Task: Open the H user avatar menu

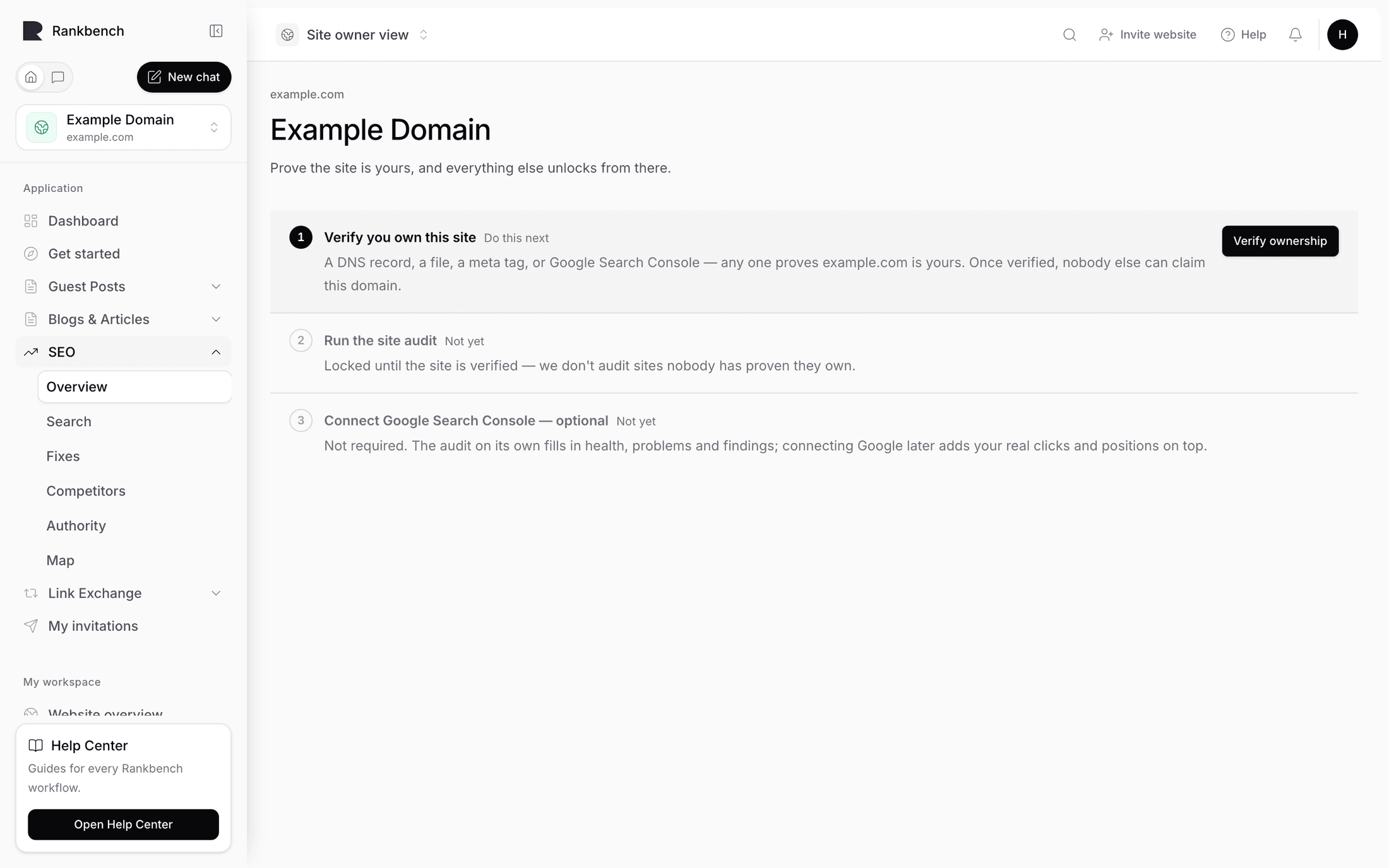Action: (x=1342, y=35)
